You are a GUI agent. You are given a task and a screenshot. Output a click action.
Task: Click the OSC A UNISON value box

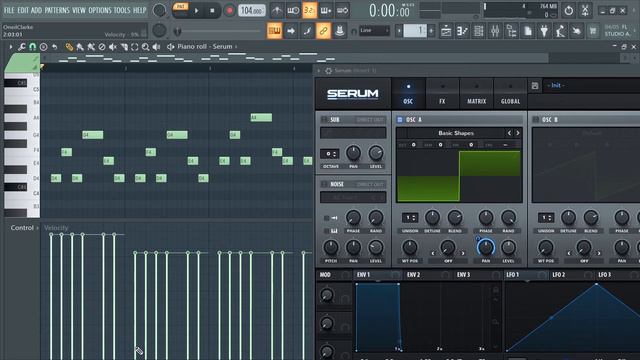tap(410, 218)
